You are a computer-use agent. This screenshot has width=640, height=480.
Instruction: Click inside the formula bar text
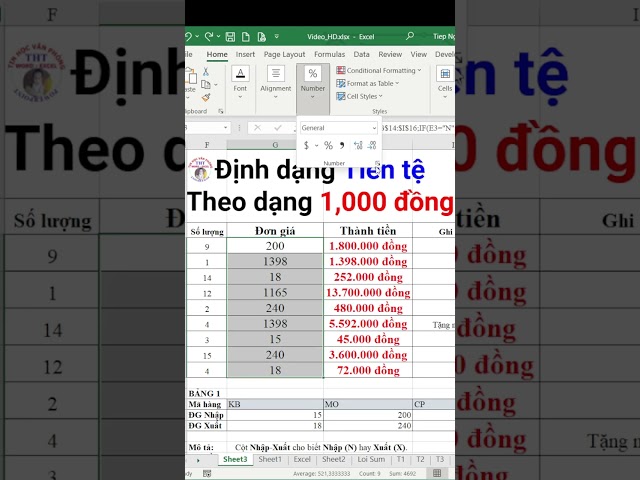418,128
